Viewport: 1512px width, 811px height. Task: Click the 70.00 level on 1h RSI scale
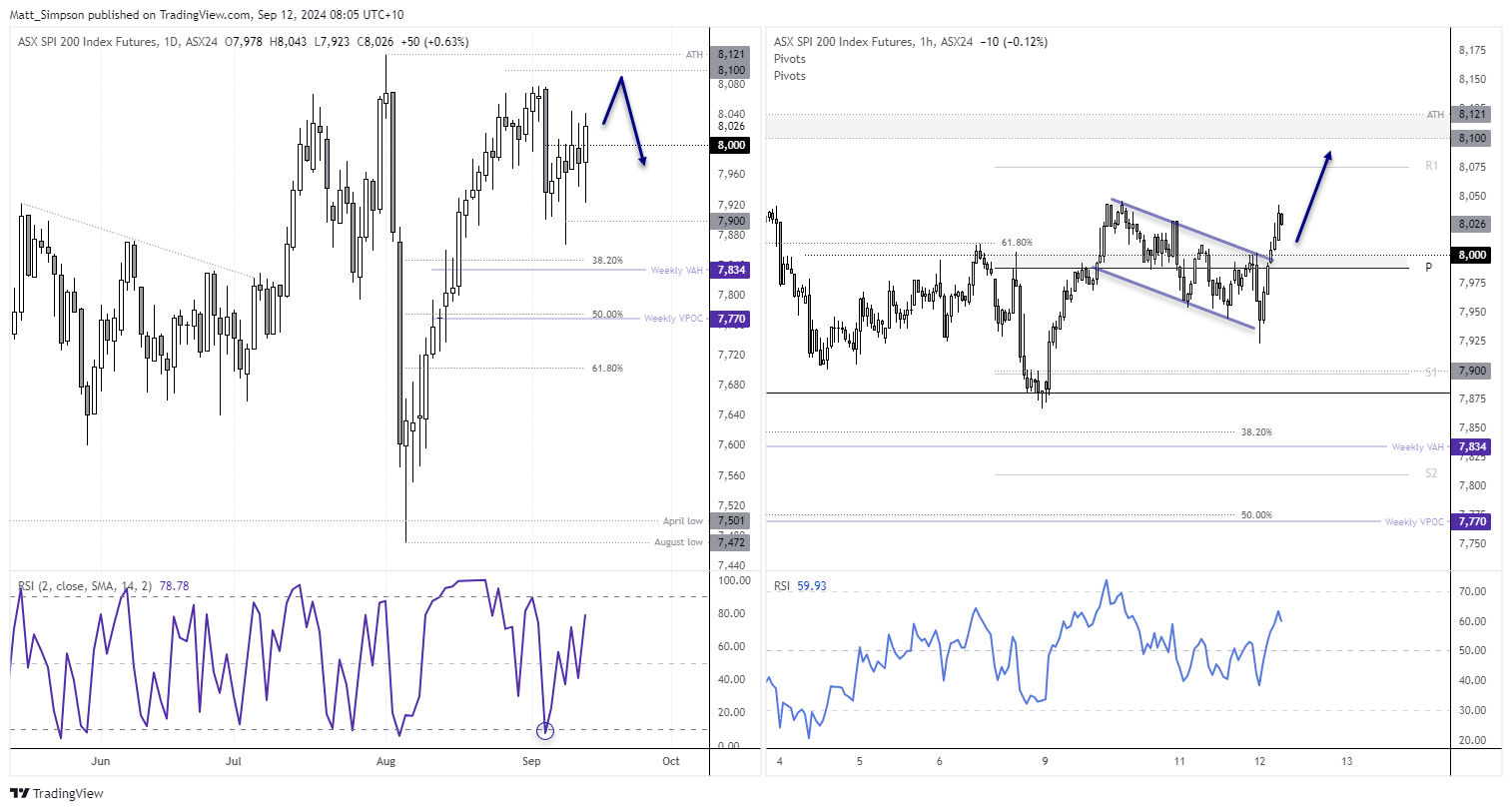click(x=1472, y=591)
